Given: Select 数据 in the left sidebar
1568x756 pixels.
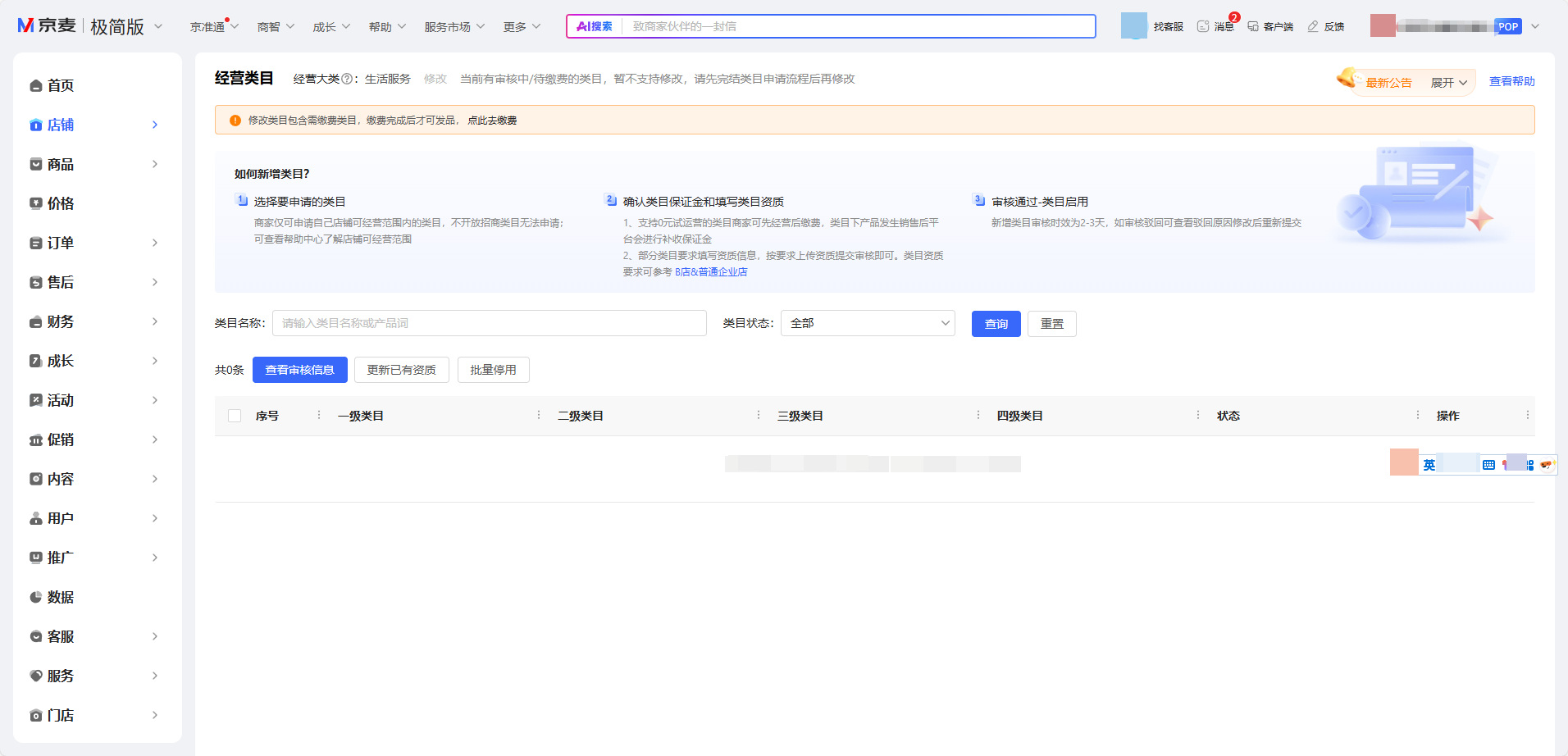Looking at the screenshot, I should tap(60, 596).
